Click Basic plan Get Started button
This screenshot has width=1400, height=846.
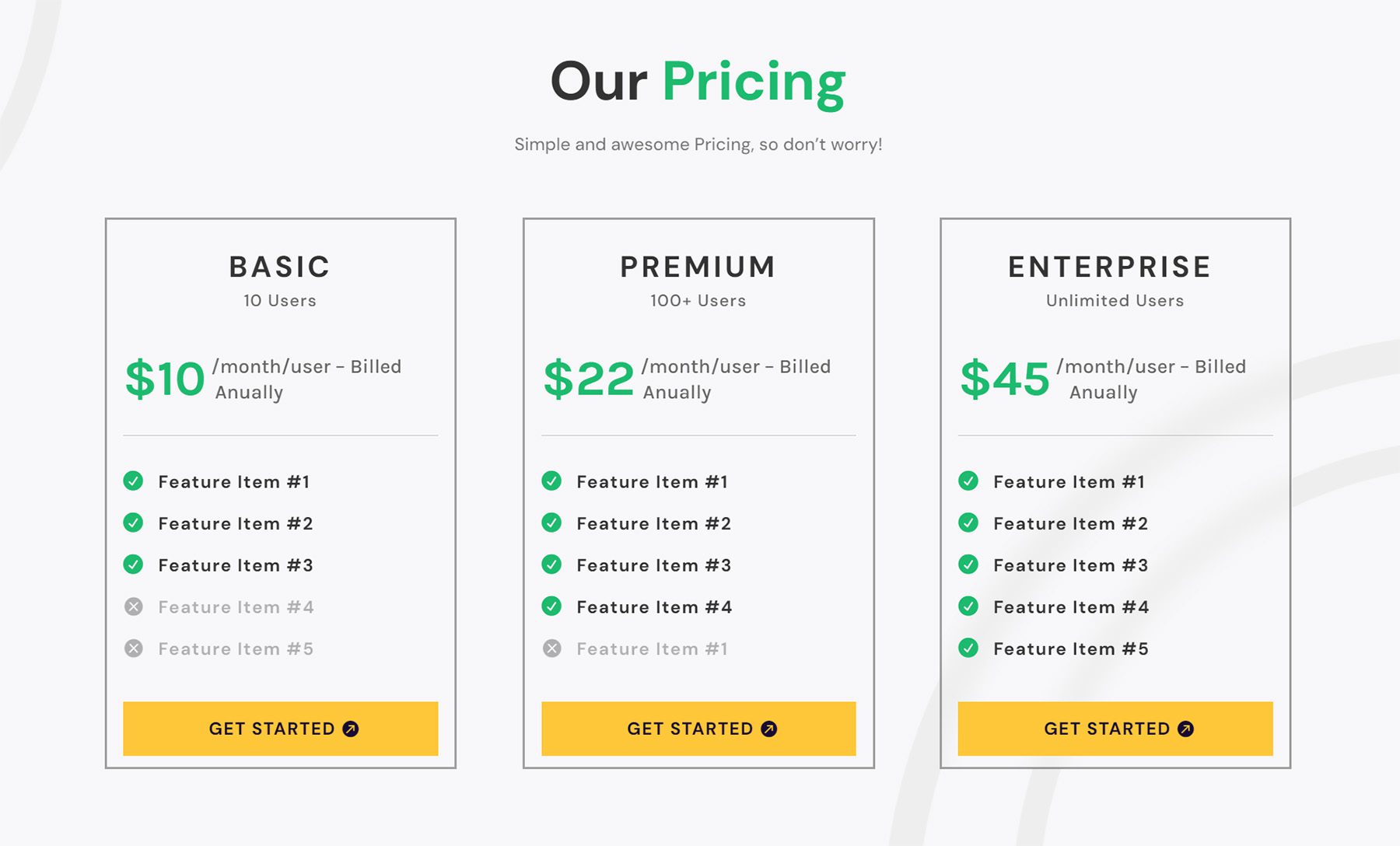point(280,729)
